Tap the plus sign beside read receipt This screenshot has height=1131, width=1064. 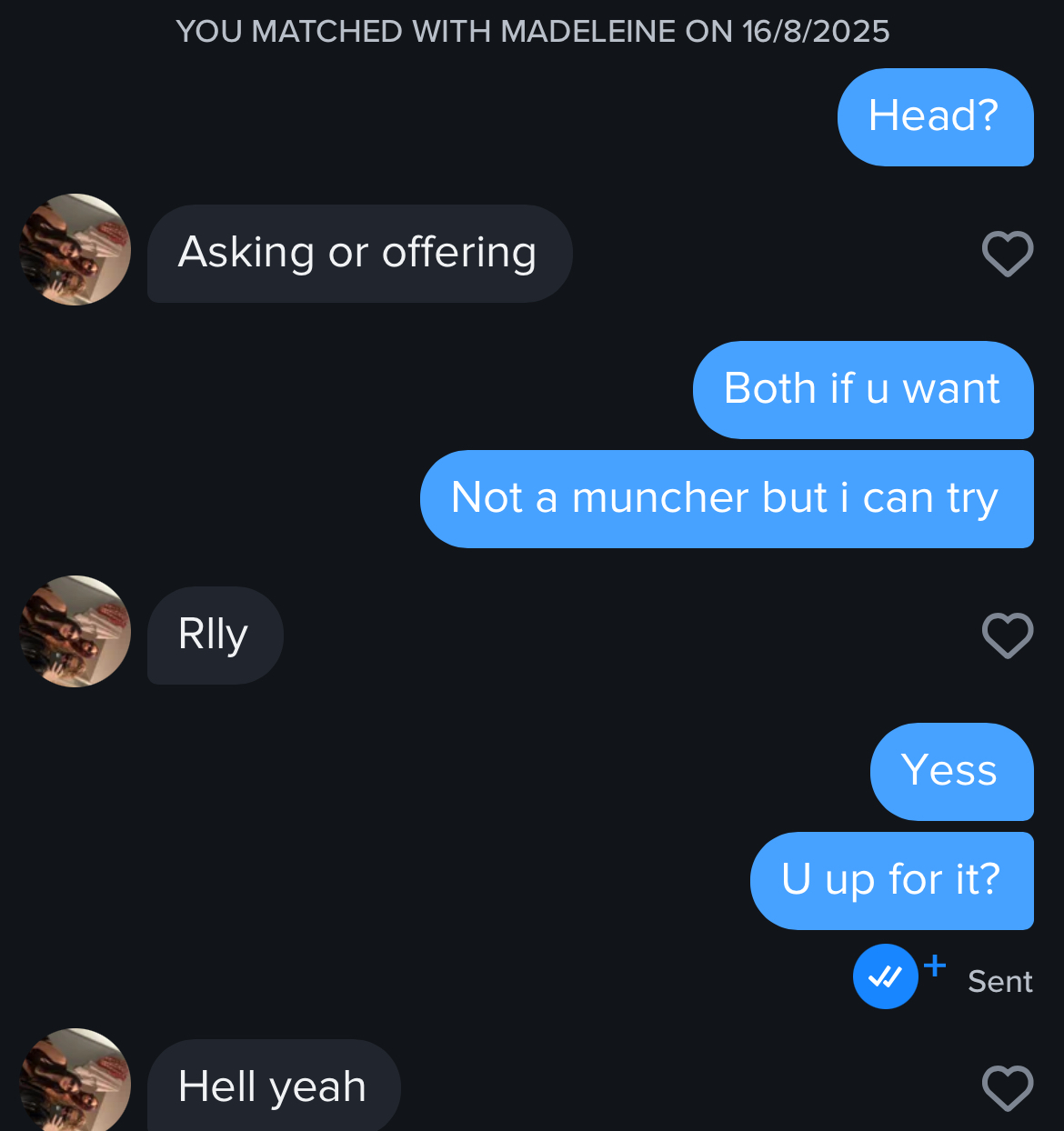point(935,965)
